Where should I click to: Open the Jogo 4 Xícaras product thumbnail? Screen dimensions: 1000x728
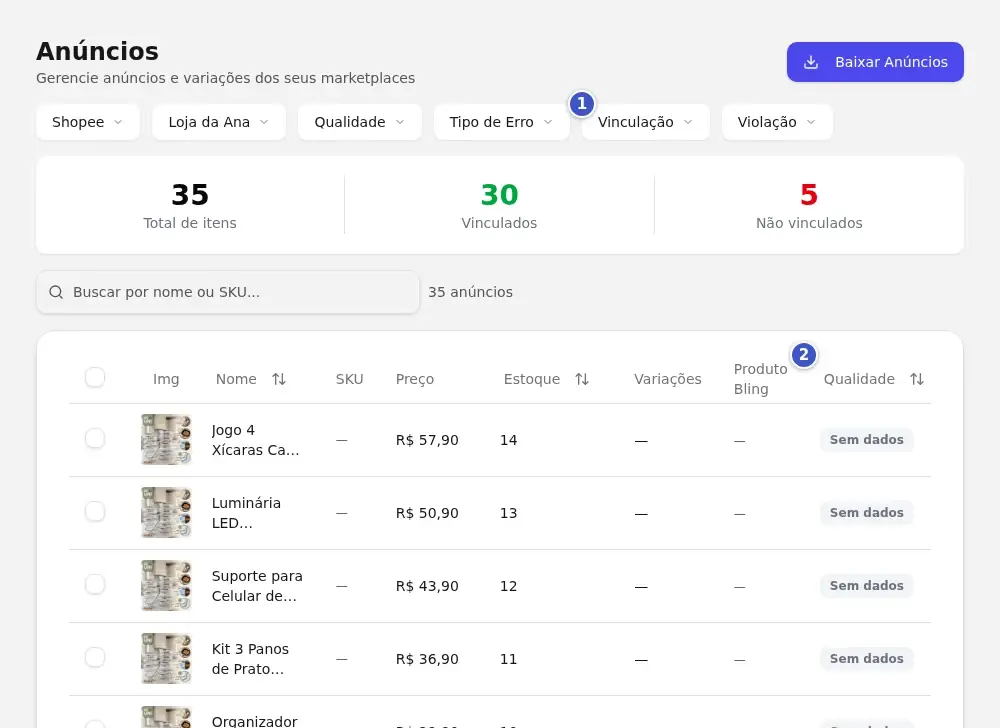coord(166,439)
